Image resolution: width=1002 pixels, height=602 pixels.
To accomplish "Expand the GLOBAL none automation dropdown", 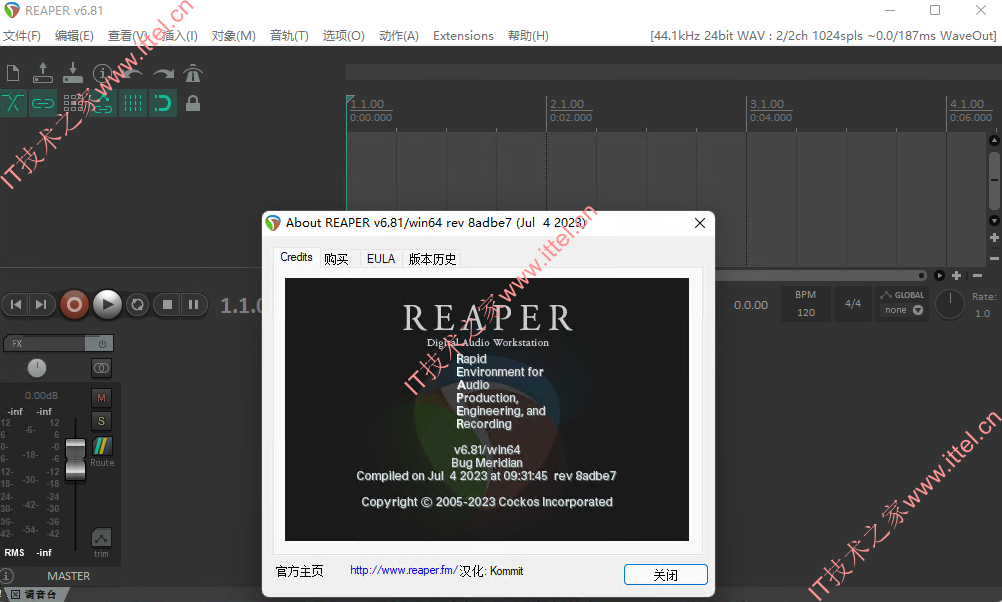I will click(904, 310).
